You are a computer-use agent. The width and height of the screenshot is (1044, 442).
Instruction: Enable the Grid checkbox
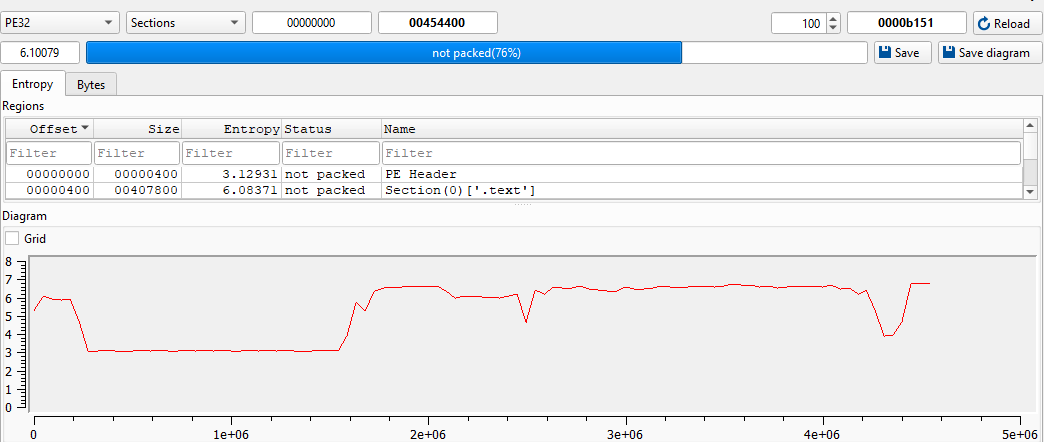tap(13, 239)
